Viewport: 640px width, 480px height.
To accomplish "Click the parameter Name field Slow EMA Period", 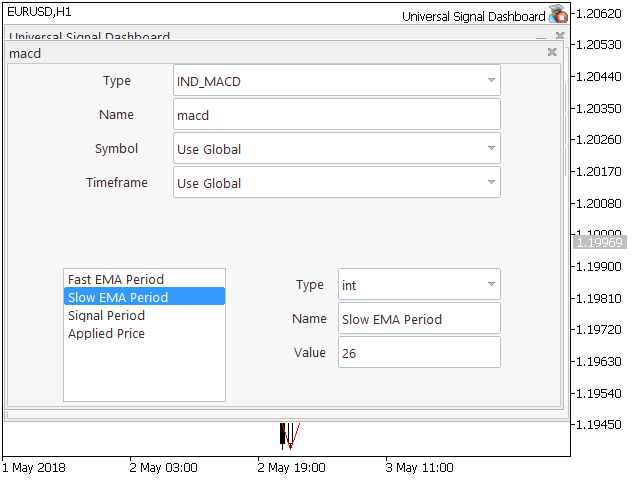I will (419, 318).
